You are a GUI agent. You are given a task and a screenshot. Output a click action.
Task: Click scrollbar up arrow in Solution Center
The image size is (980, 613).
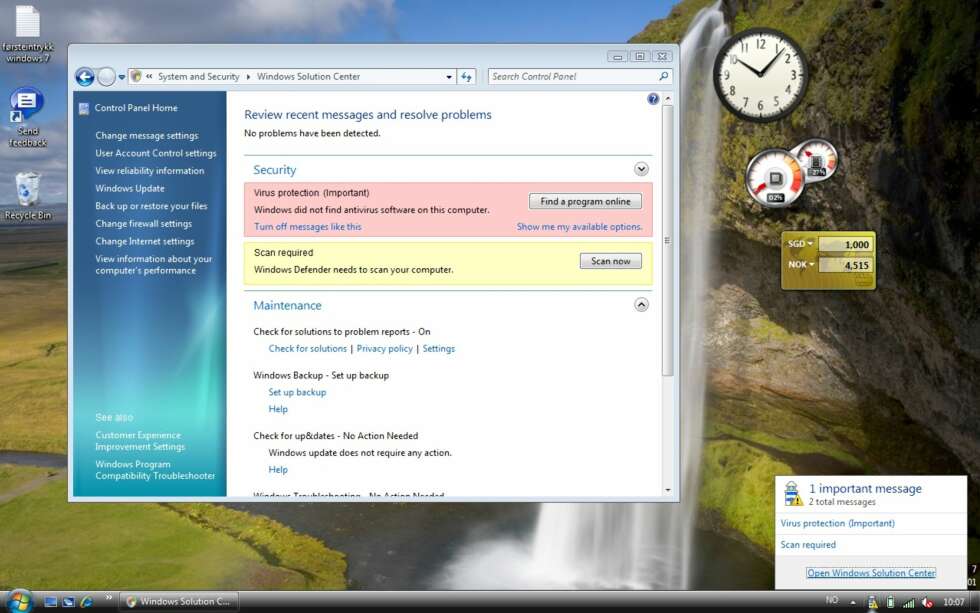[668, 99]
